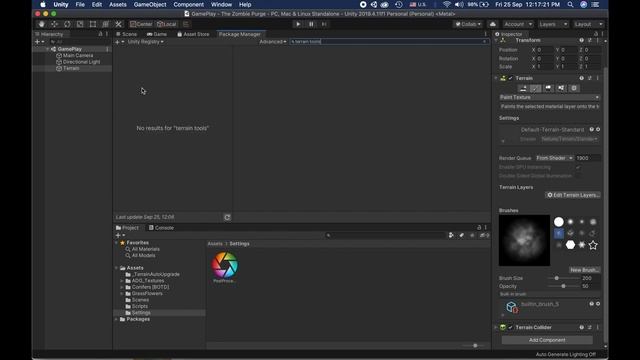Expand the Packages folder
Screen dimensions: 640x360
[x=117, y=319]
